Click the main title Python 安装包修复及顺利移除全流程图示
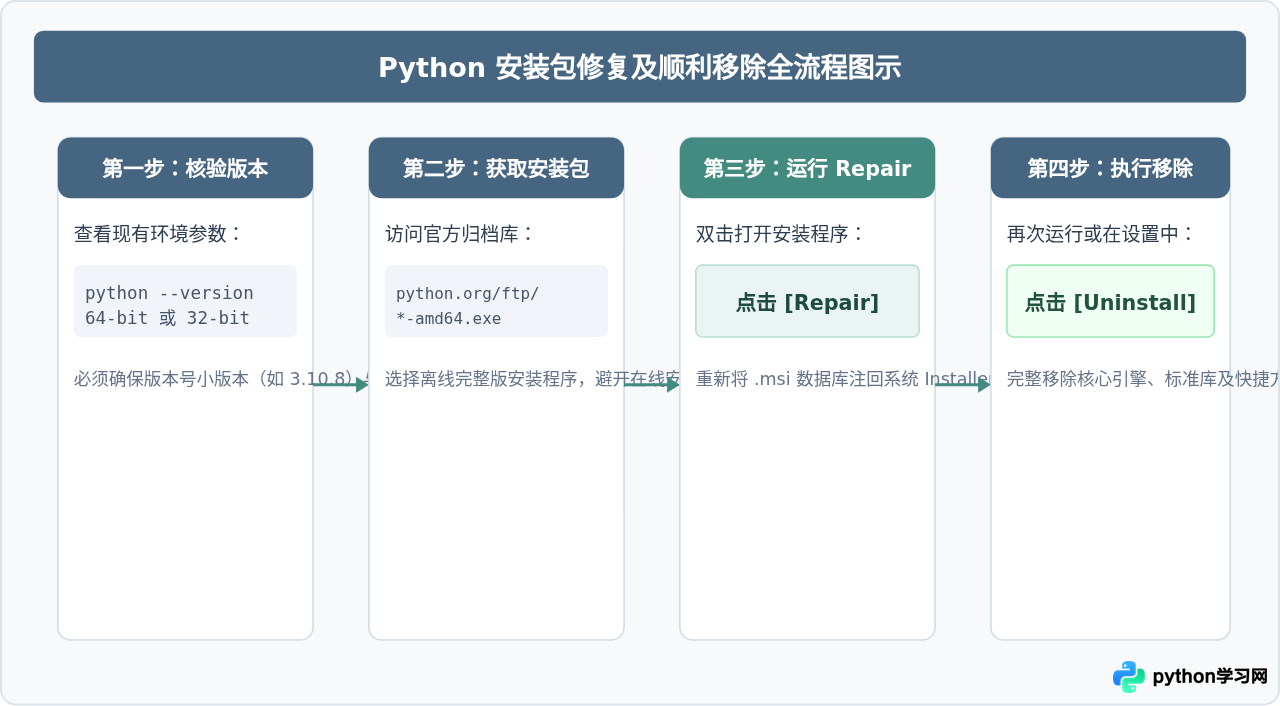This screenshot has height=706, width=1280. 640,67
